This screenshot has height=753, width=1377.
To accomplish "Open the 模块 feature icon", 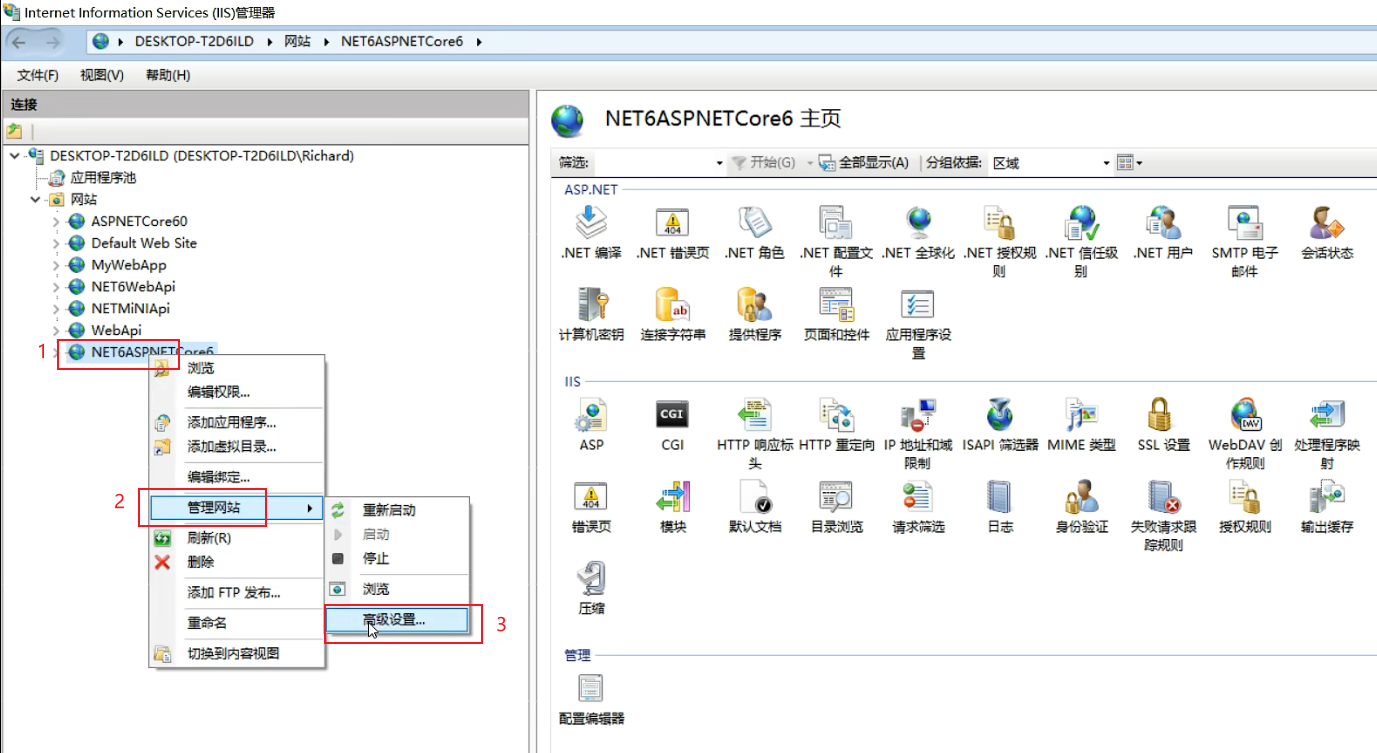I will (672, 496).
